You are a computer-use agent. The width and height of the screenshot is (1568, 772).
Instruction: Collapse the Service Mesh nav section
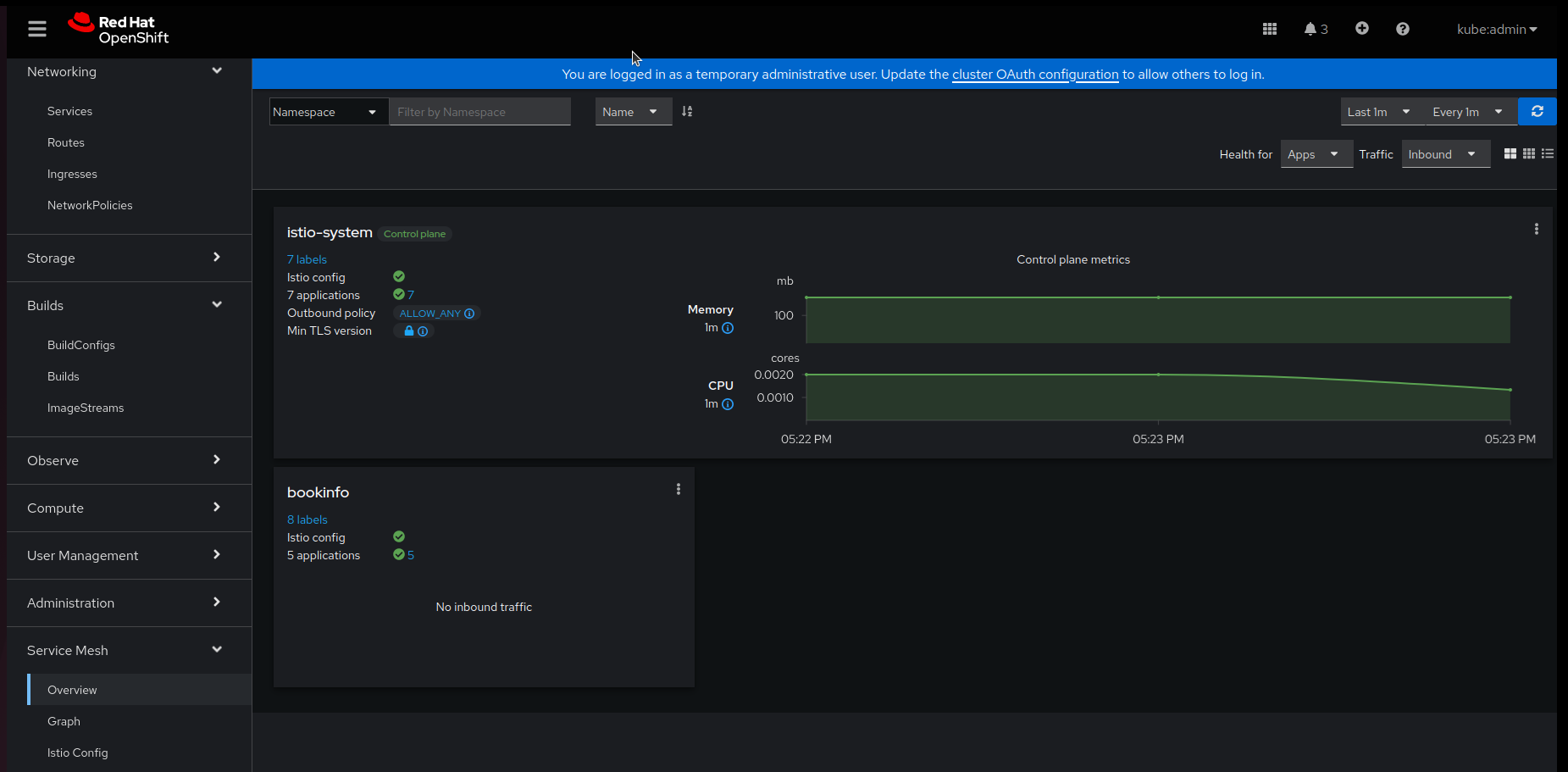(x=129, y=651)
